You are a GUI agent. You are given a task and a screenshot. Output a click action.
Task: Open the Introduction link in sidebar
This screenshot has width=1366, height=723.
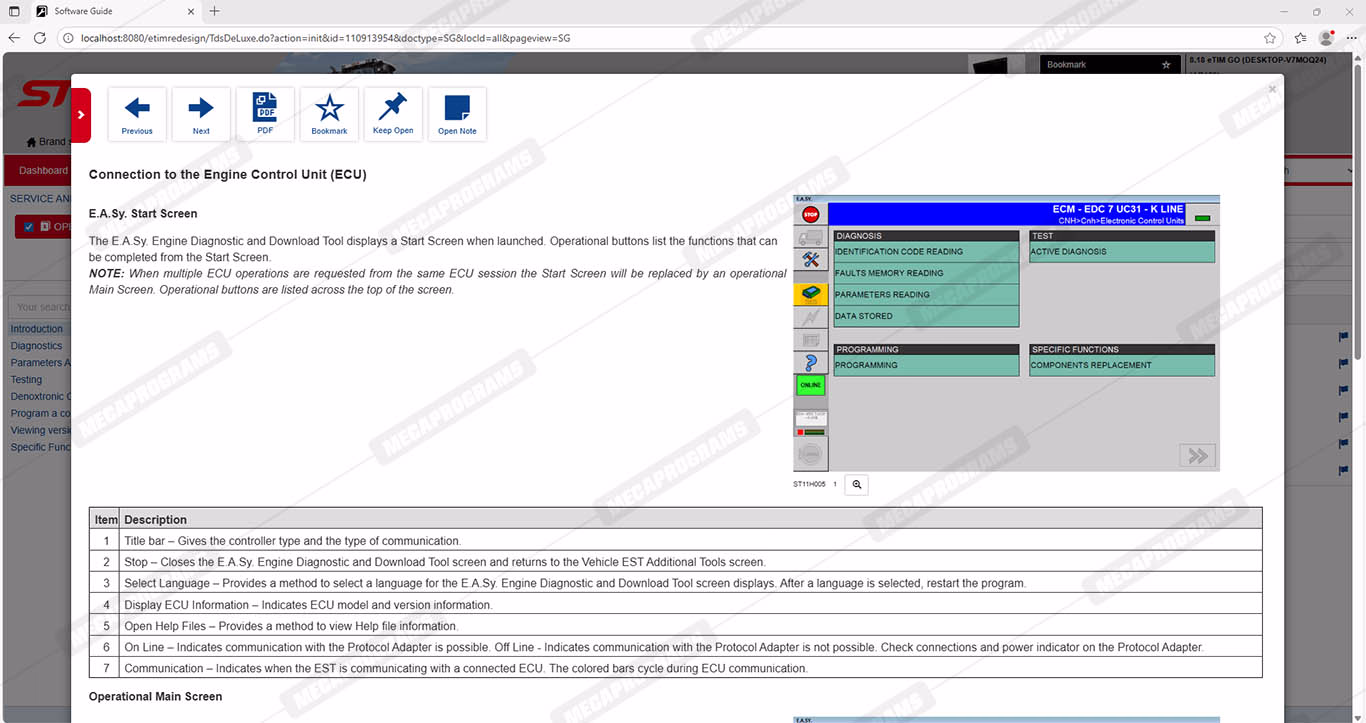click(37, 329)
